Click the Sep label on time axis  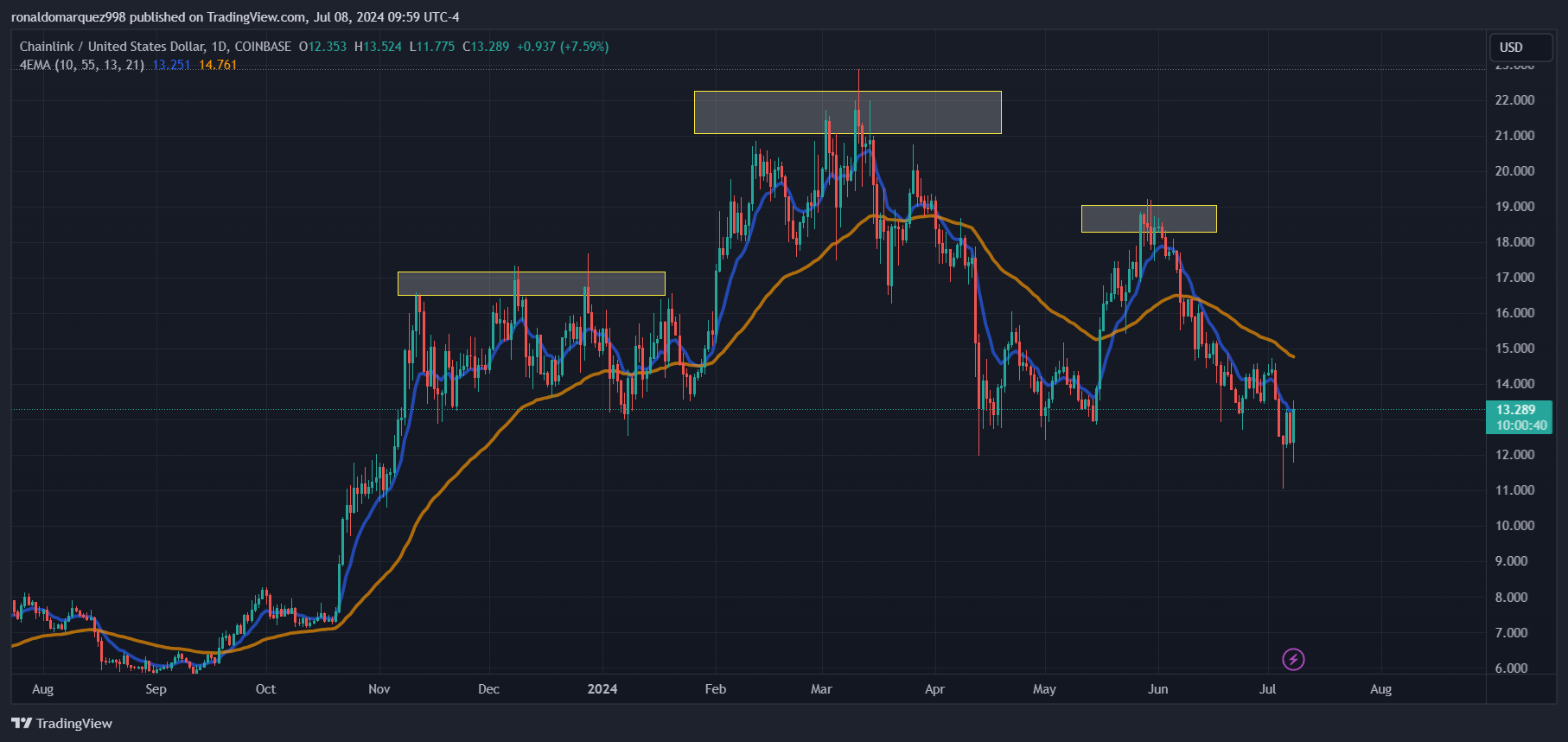click(x=156, y=689)
